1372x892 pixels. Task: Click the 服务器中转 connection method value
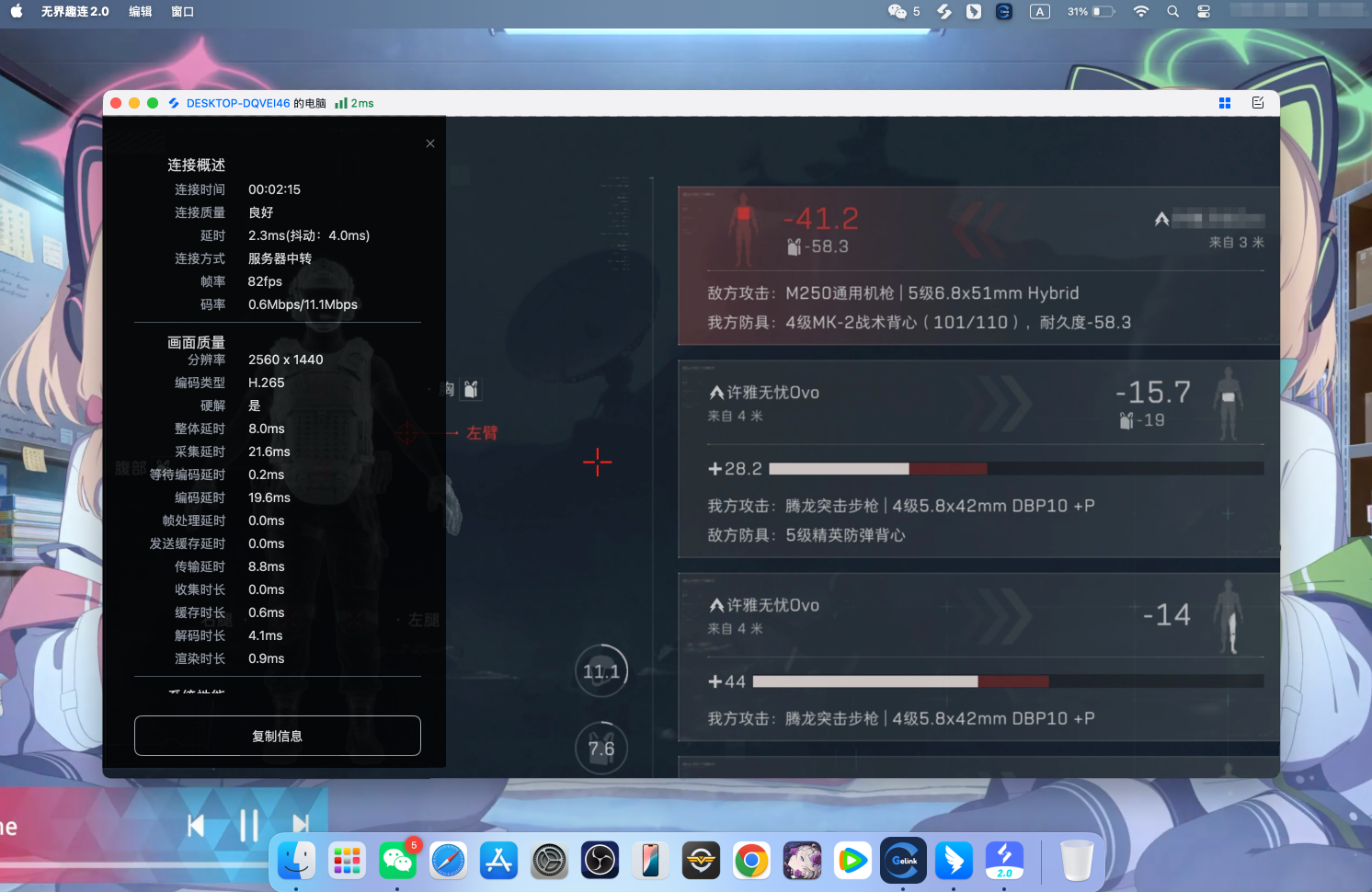[280, 258]
